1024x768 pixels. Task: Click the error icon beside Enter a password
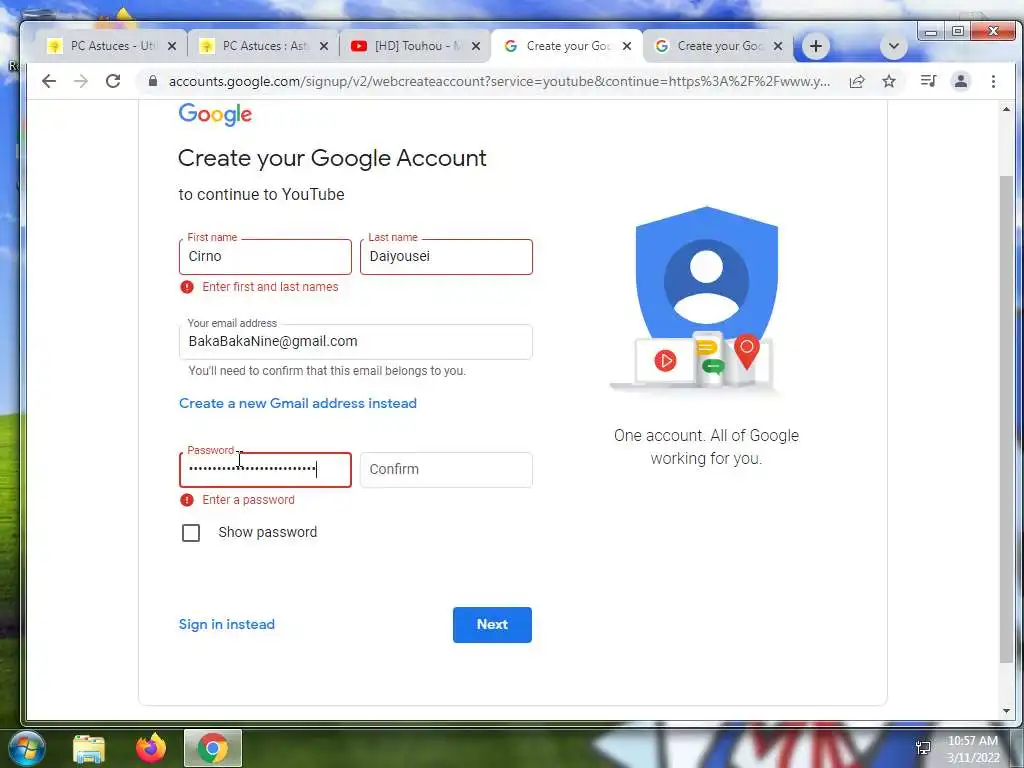pos(187,500)
